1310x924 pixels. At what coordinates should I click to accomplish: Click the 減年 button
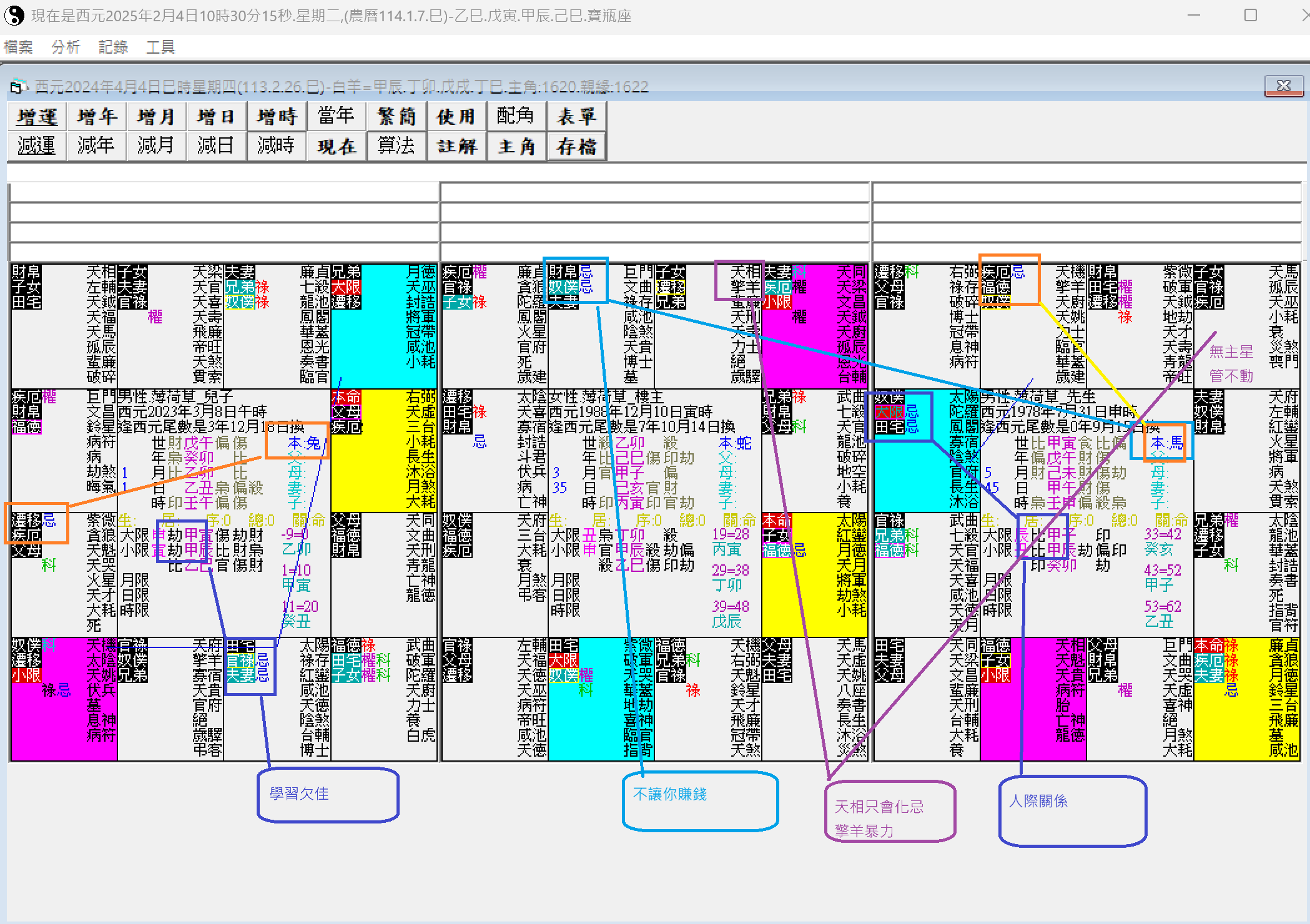[x=97, y=146]
